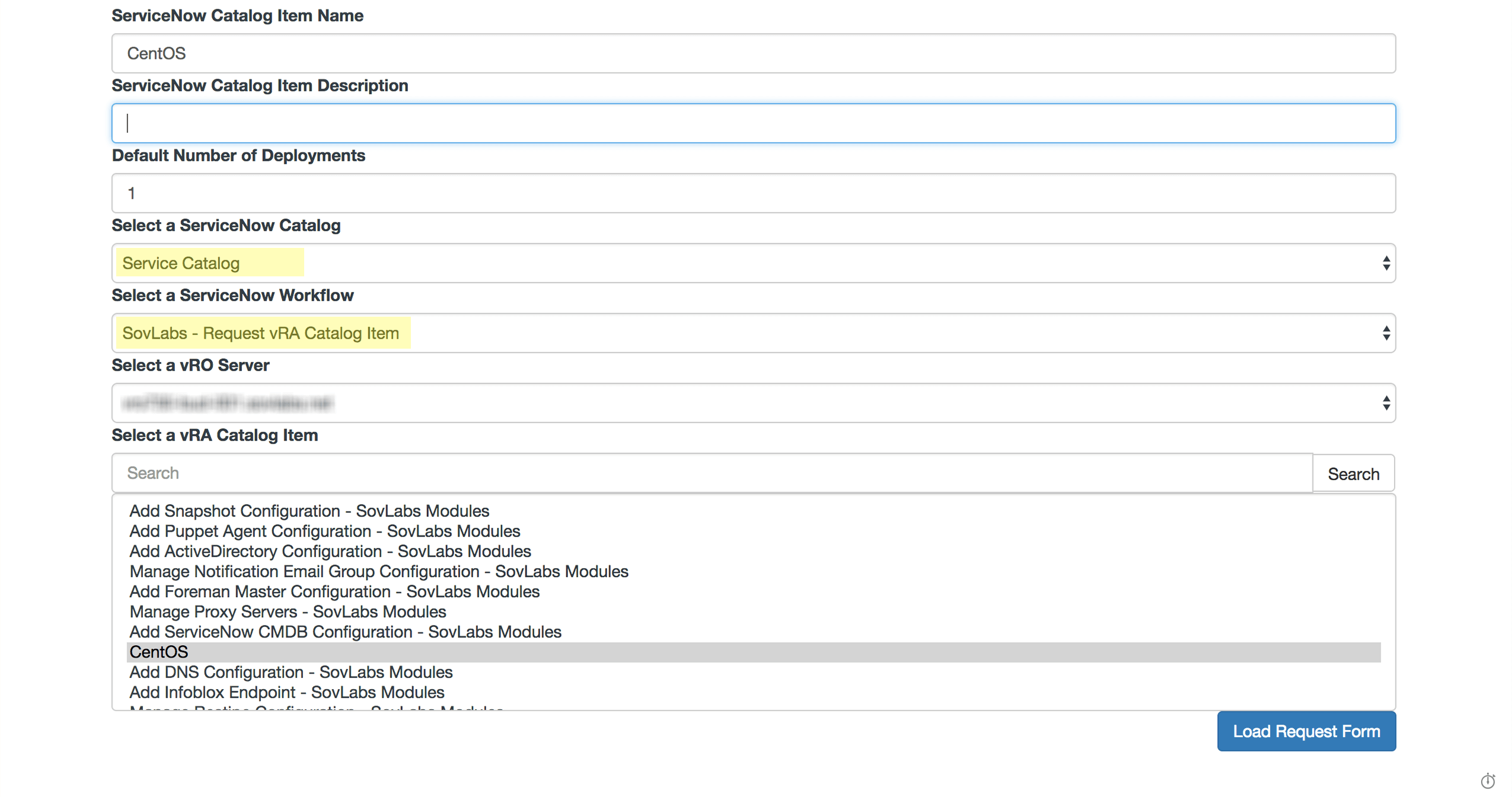The width and height of the screenshot is (1512, 797).
Task: Click the Load Request Form button
Action: [1306, 731]
